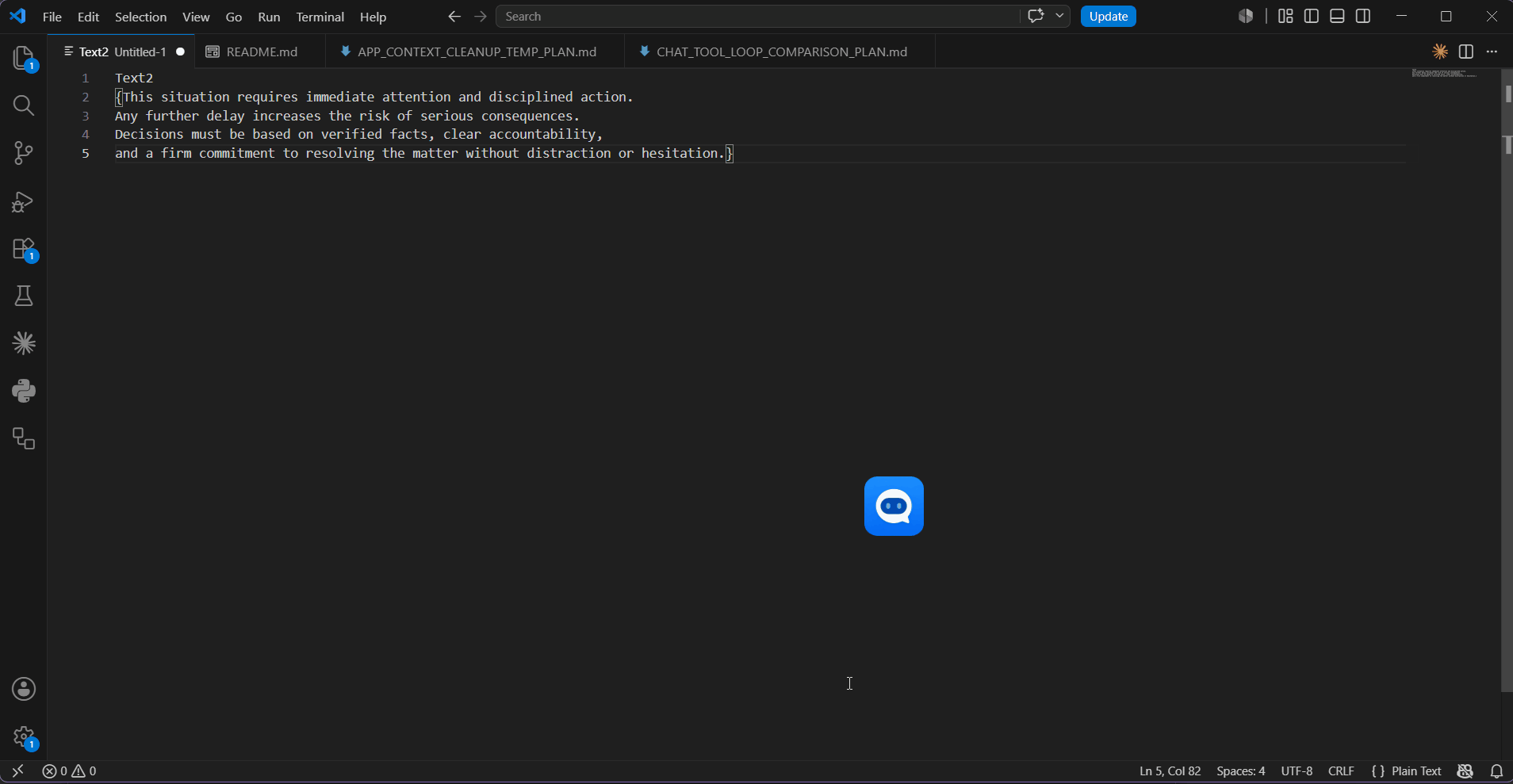Open the Terminal menu

[320, 17]
